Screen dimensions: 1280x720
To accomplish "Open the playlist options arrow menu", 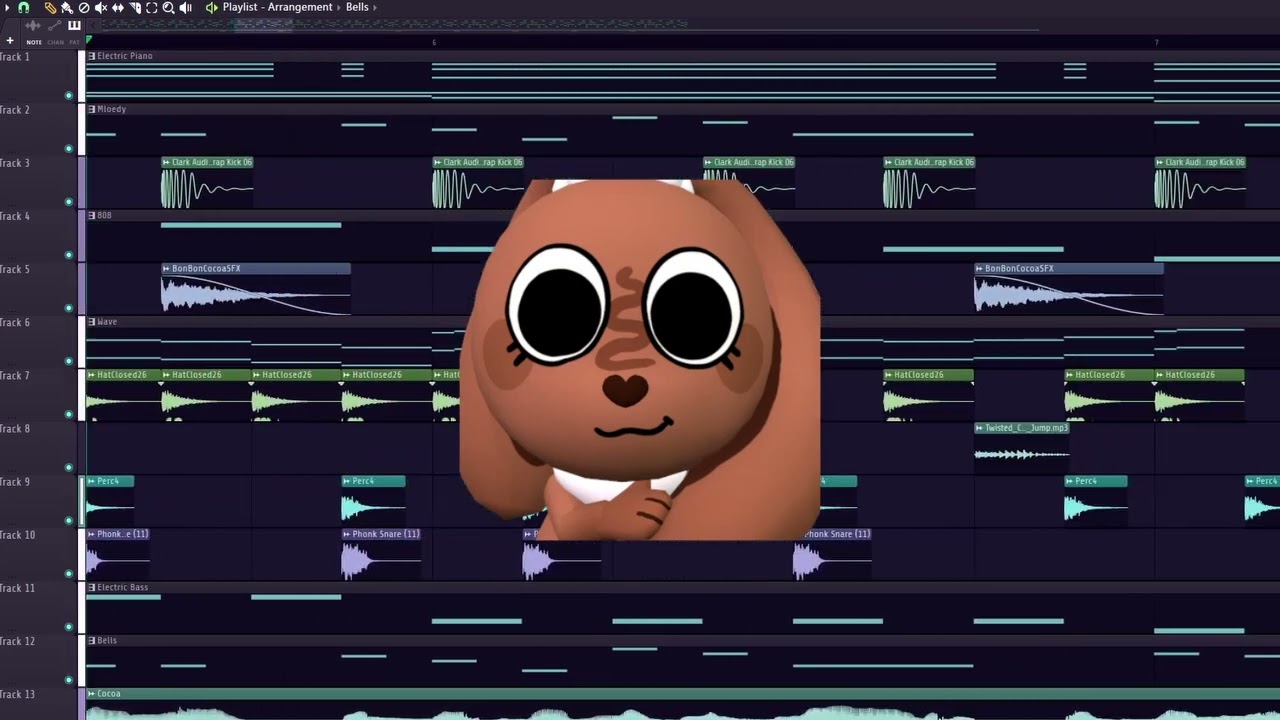I will pos(7,7).
